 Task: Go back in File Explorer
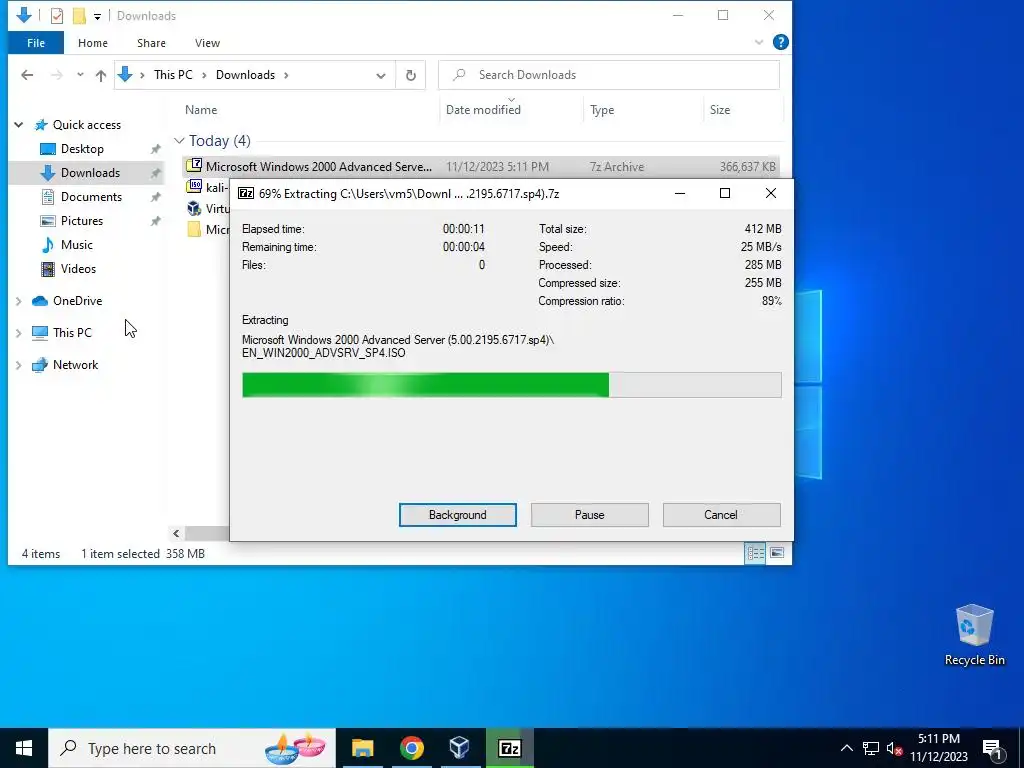coord(27,75)
